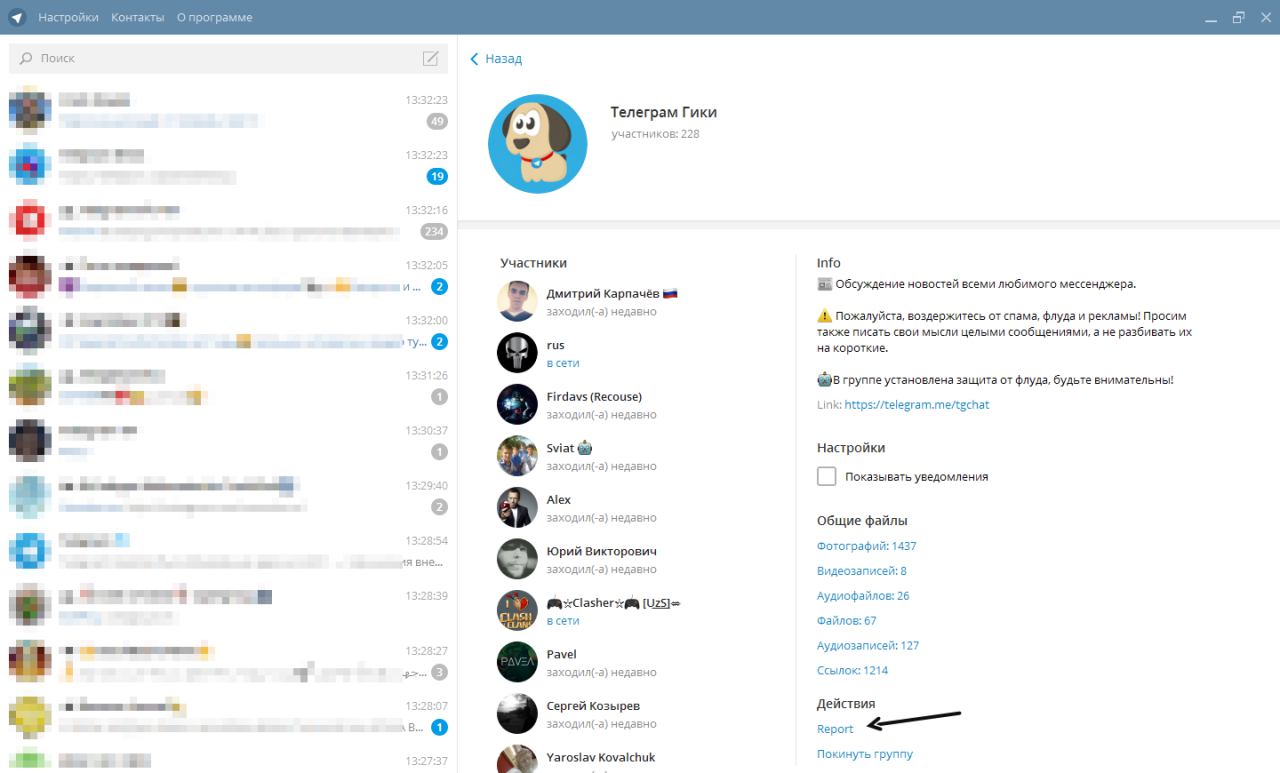Select member name Юрий Викторович
The height and width of the screenshot is (773, 1280).
click(x=601, y=551)
